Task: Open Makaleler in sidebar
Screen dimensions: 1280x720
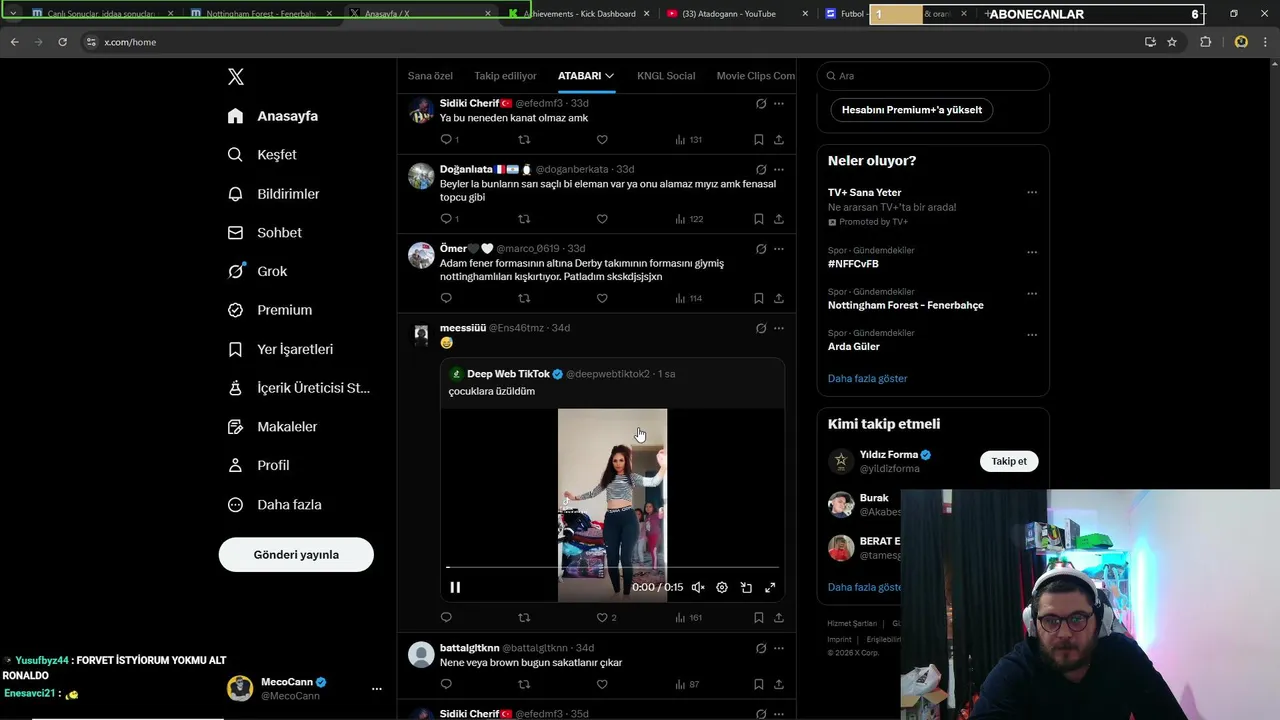Action: (x=272, y=427)
